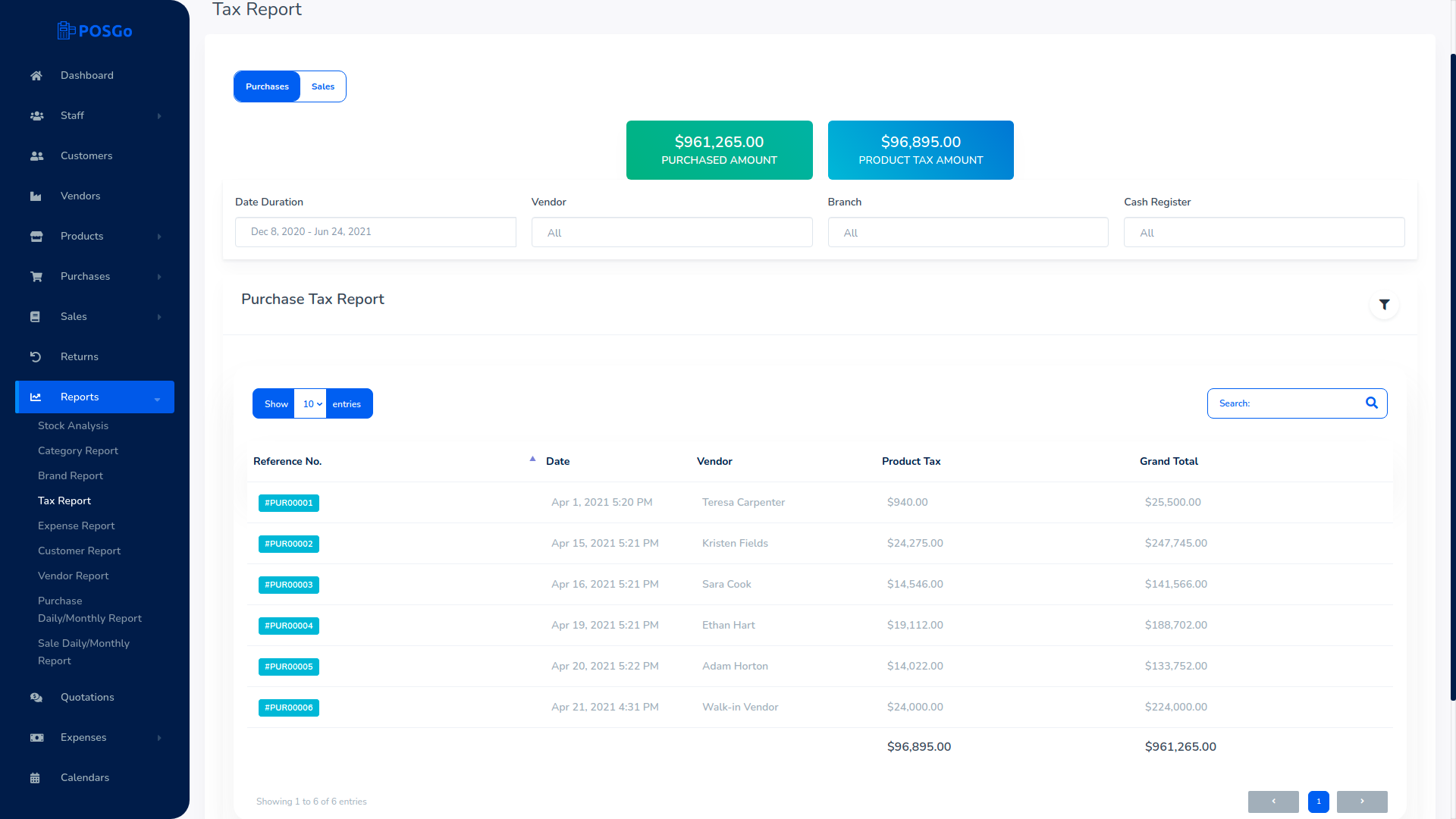1456x819 pixels.
Task: Click the Reports sidebar icon
Action: click(x=35, y=396)
